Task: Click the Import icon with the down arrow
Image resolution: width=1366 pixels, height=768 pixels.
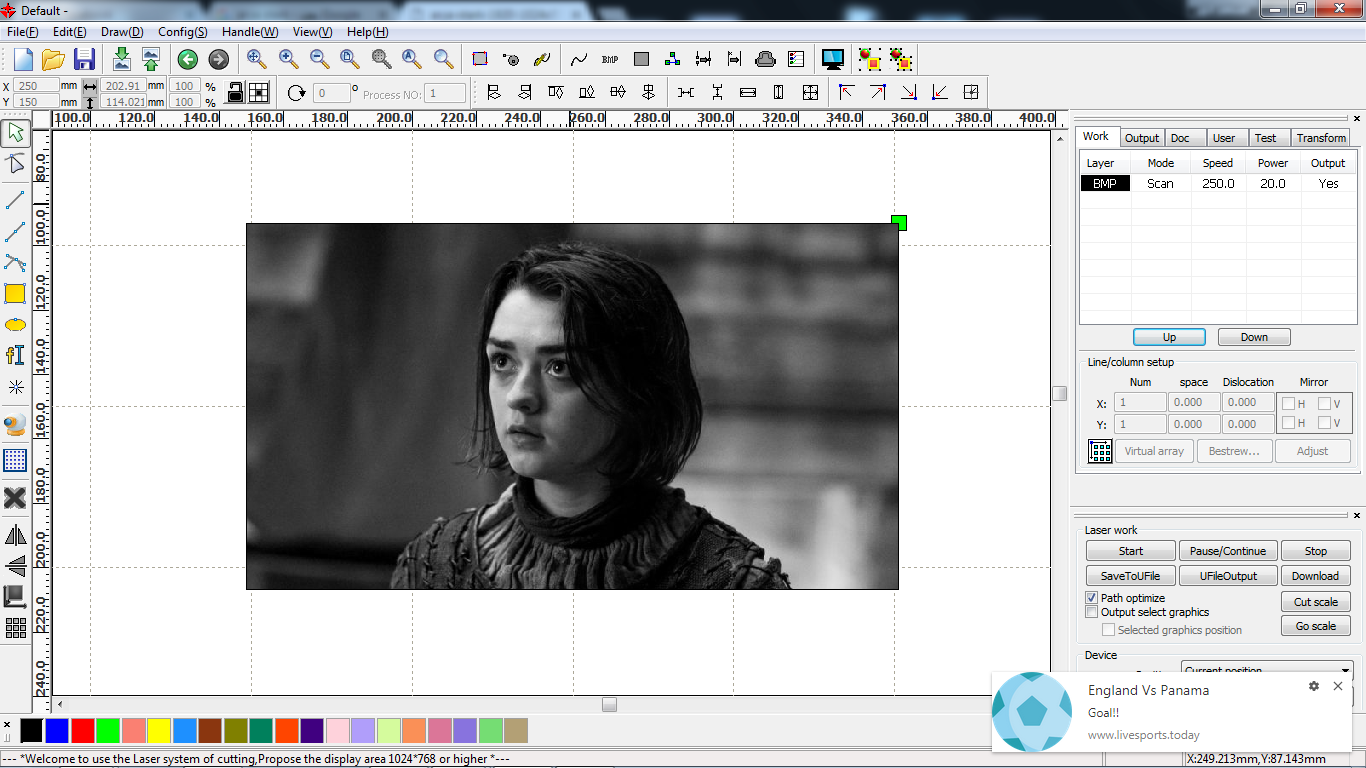Action: click(x=121, y=59)
